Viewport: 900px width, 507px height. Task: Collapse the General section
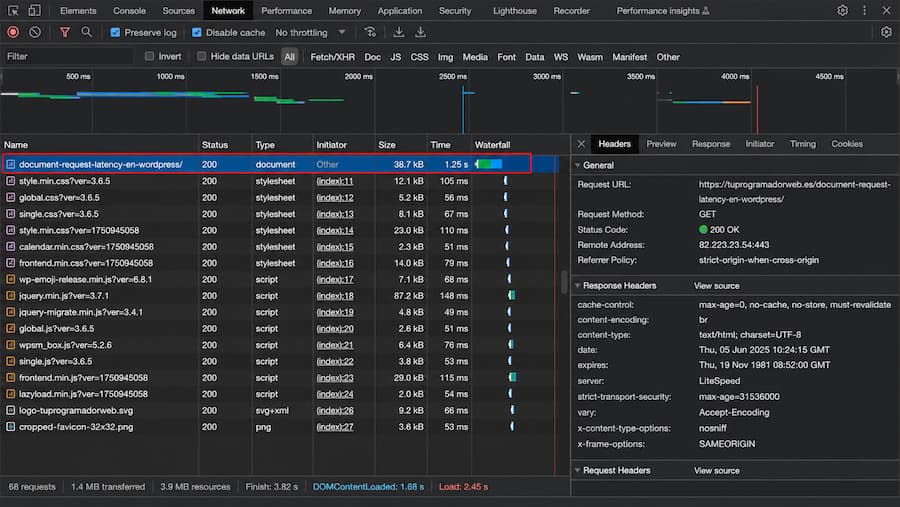coord(577,165)
